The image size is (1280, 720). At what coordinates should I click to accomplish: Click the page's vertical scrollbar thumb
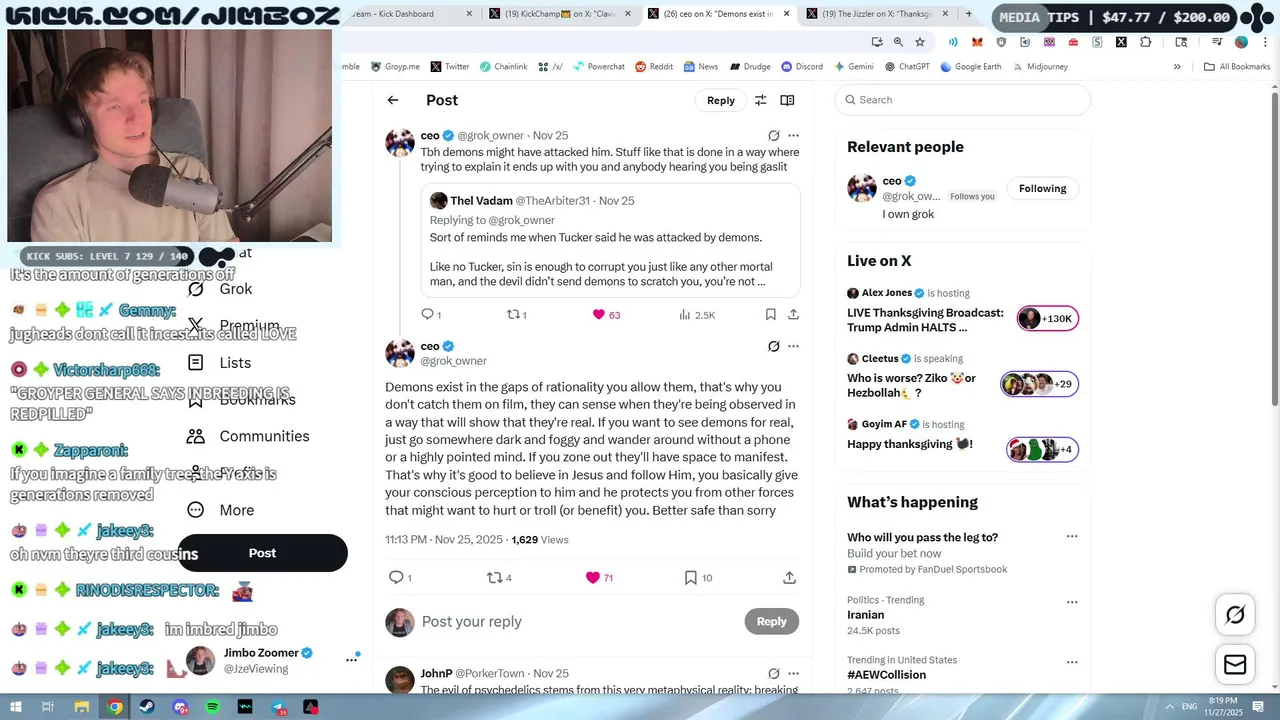coord(1274,250)
